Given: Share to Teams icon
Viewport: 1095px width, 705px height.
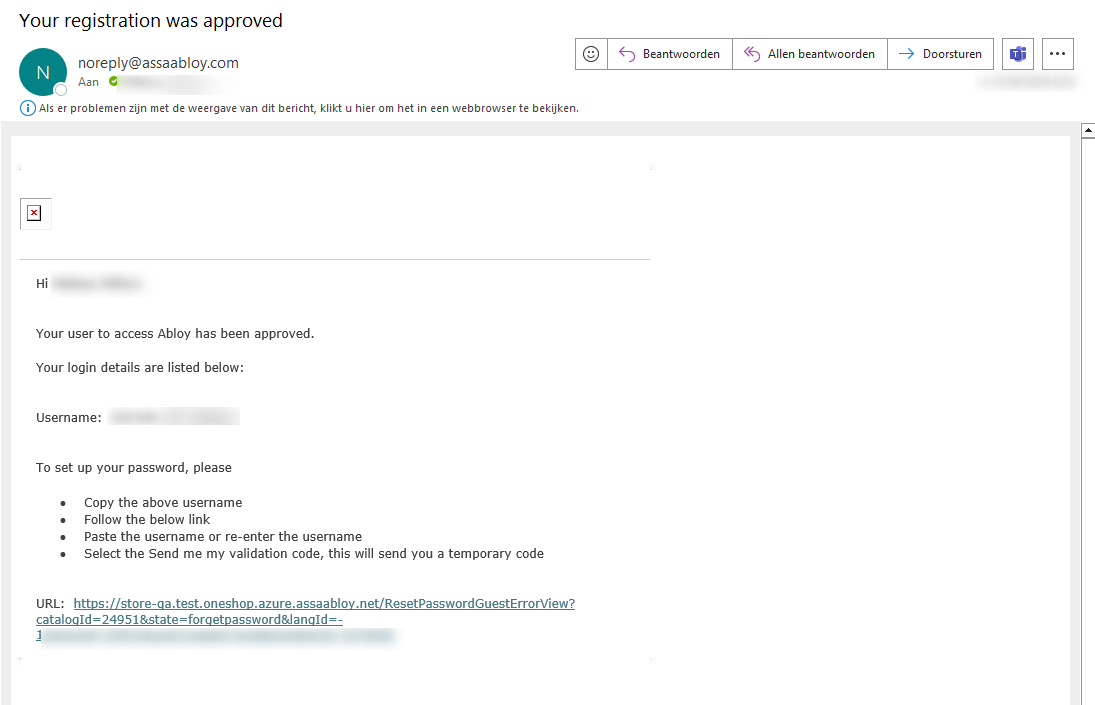Looking at the screenshot, I should (x=1017, y=54).
